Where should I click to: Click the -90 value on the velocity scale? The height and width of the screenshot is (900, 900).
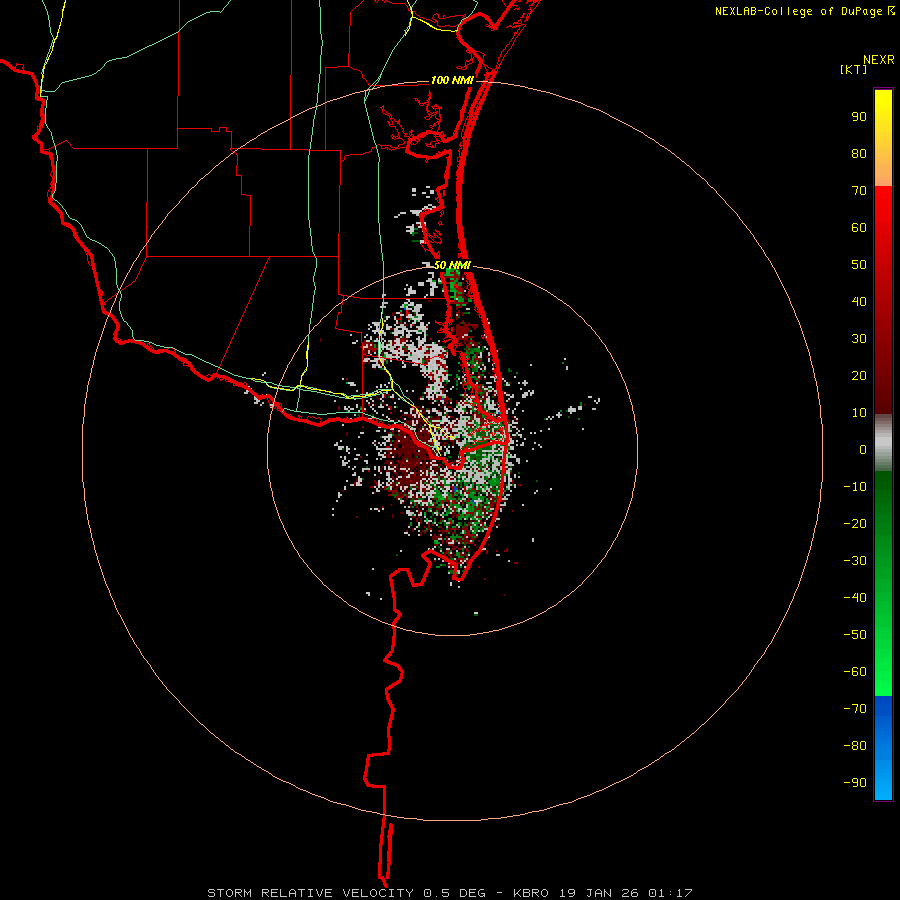click(855, 783)
